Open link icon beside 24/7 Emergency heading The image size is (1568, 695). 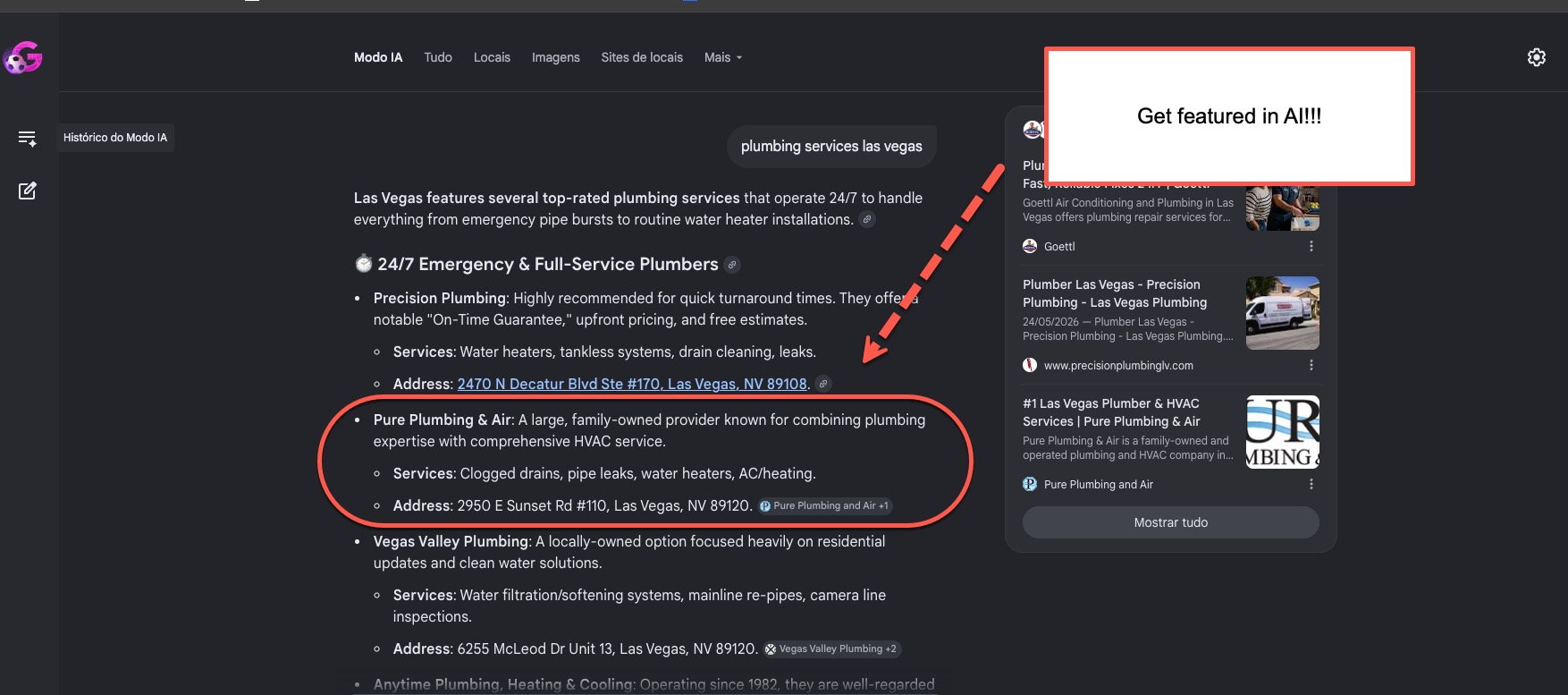click(731, 265)
